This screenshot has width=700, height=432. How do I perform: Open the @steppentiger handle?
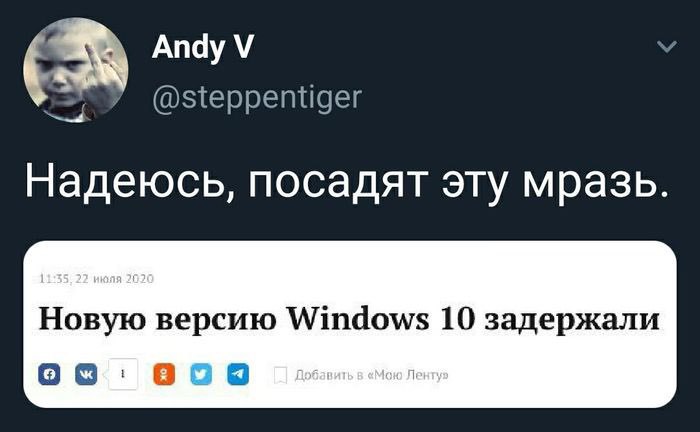tap(257, 98)
